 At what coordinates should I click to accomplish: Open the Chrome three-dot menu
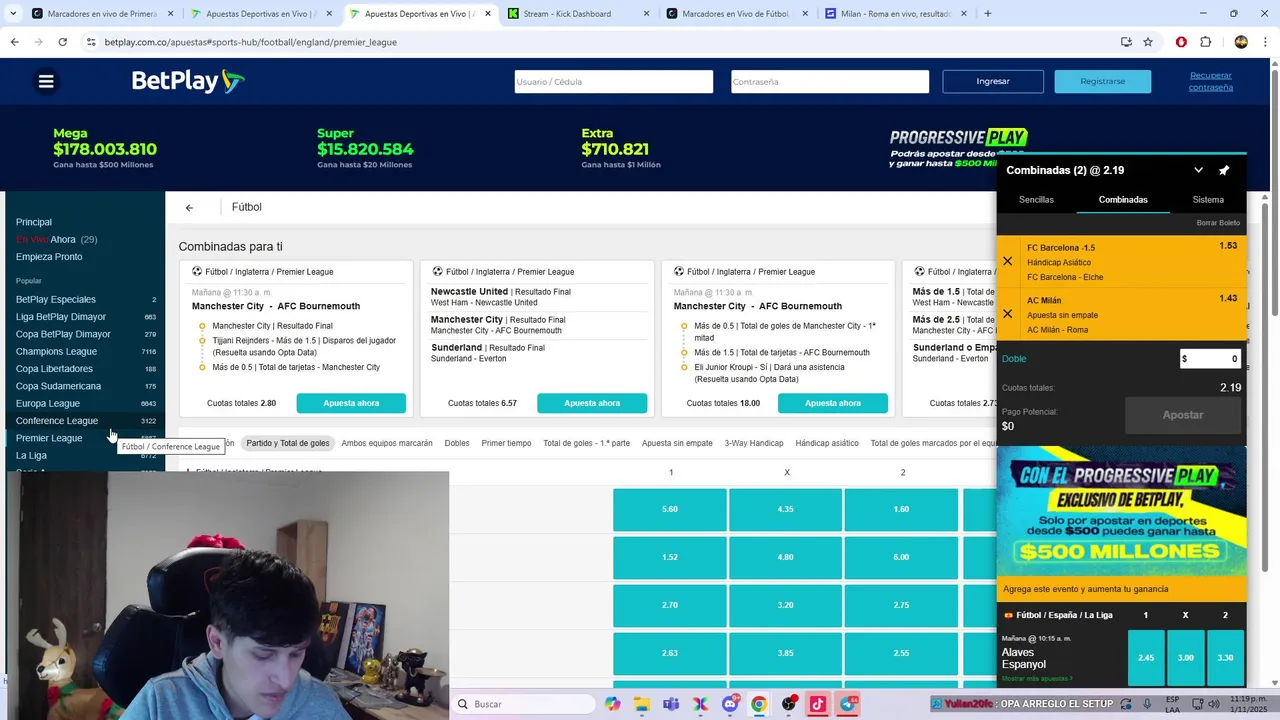1265,42
